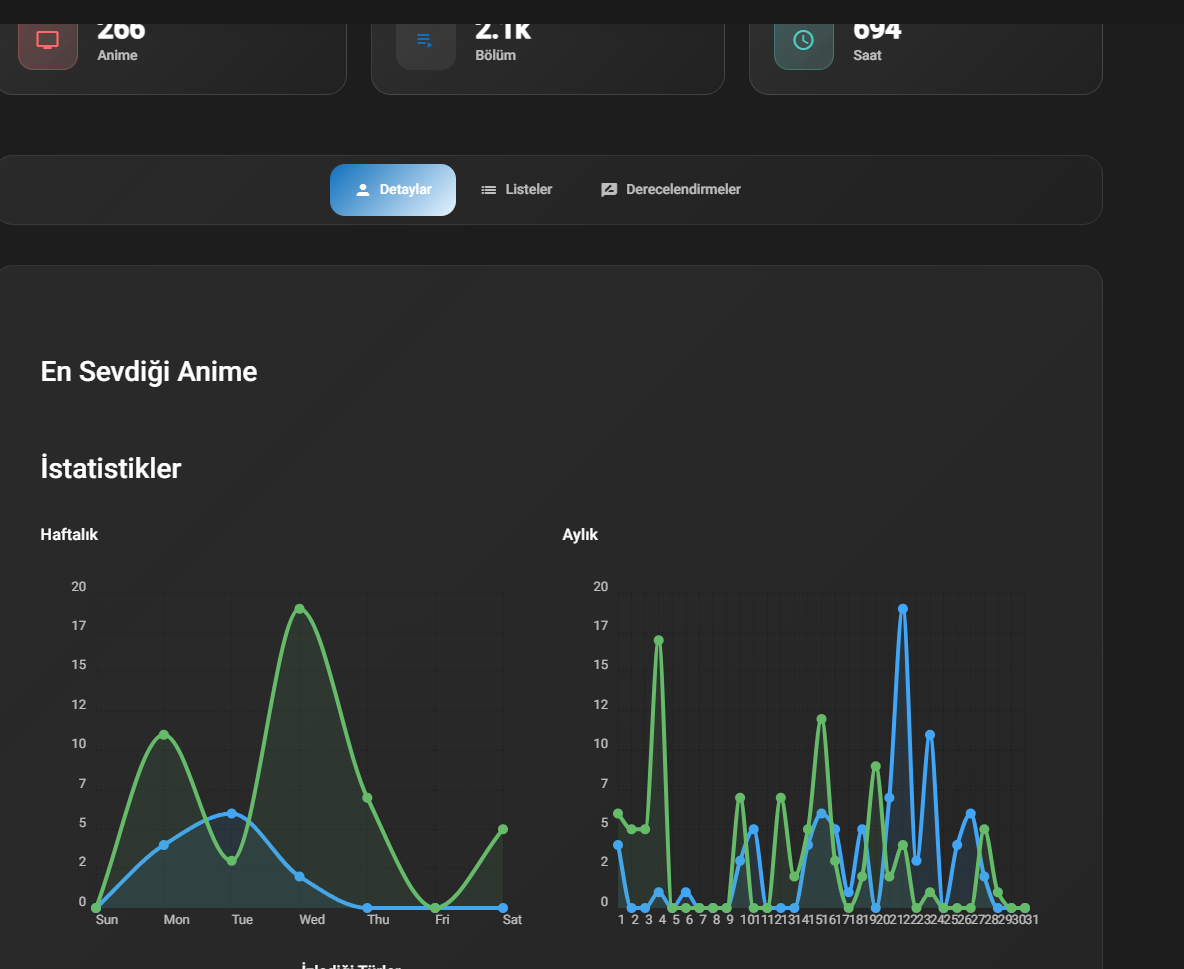Click blue peak on day 22 in Aylık chart
This screenshot has width=1184, height=969.
coord(903,609)
